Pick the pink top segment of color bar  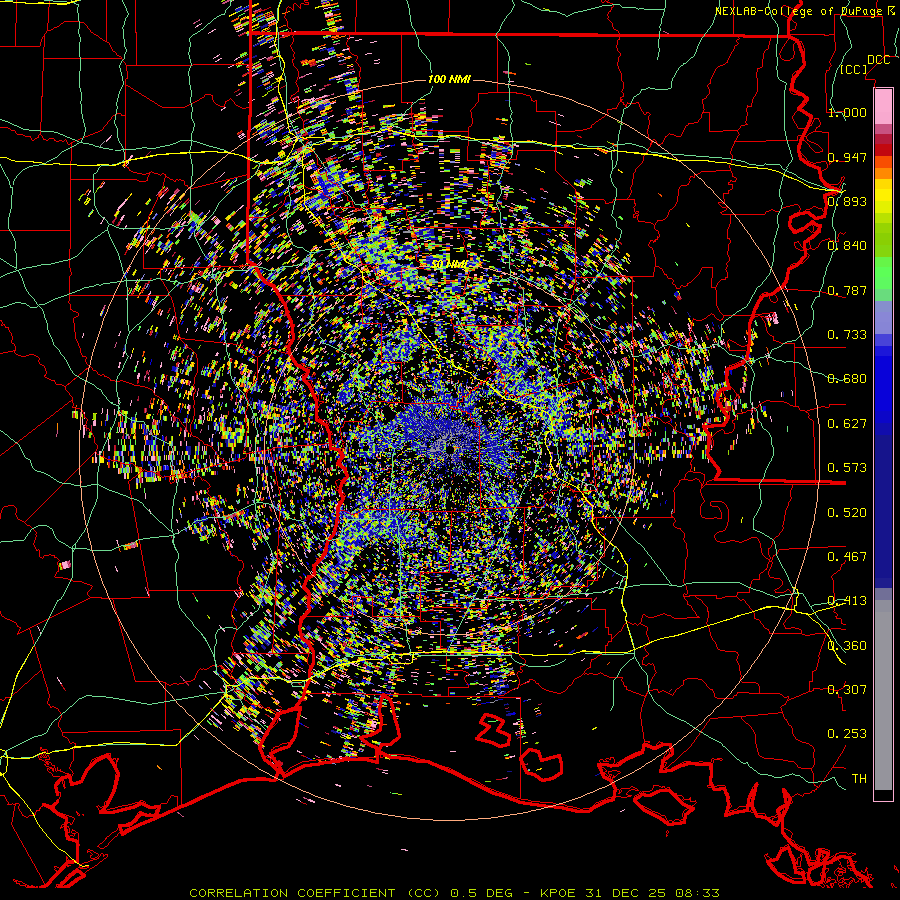tap(883, 106)
